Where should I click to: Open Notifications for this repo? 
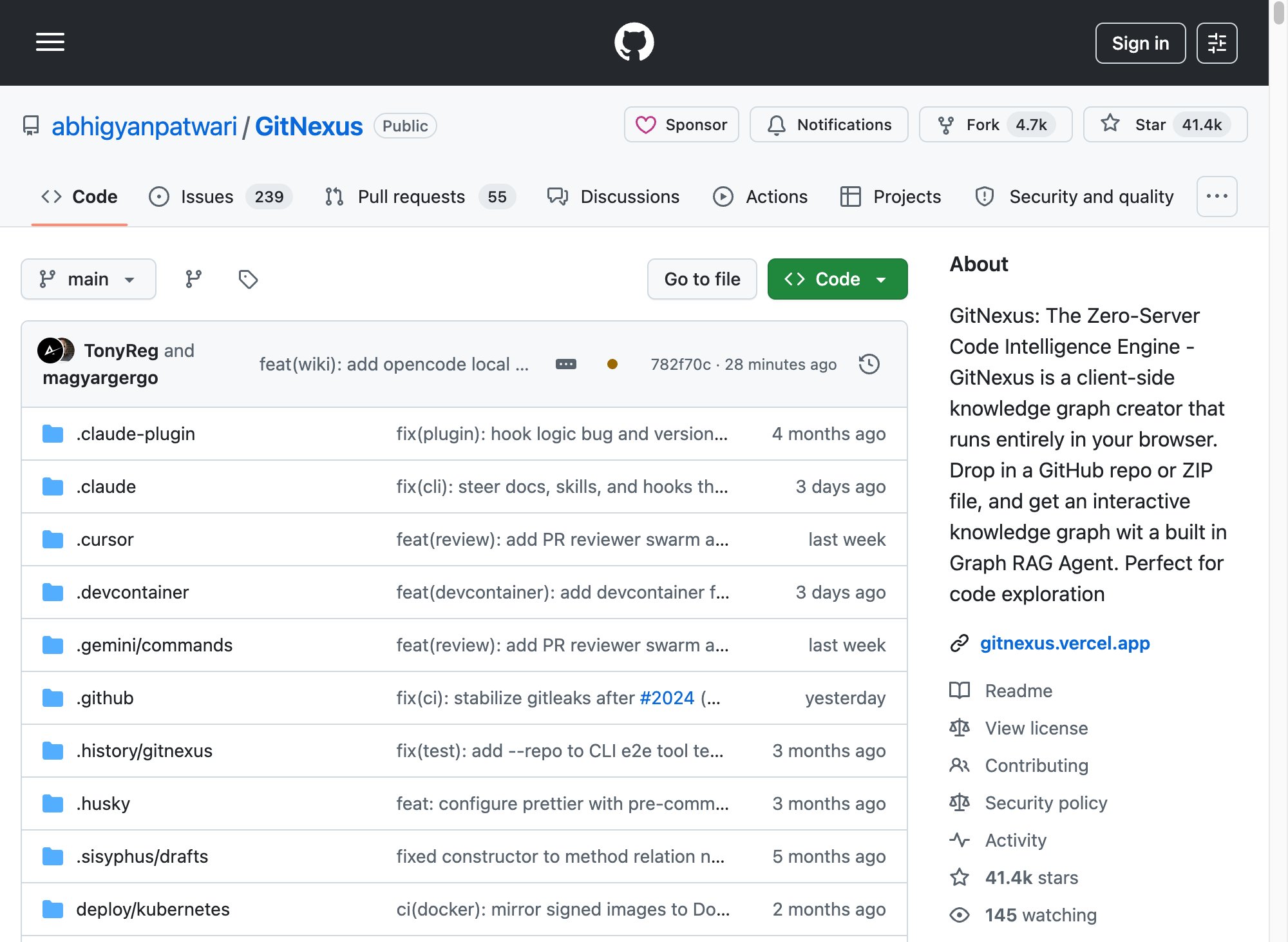coord(829,124)
